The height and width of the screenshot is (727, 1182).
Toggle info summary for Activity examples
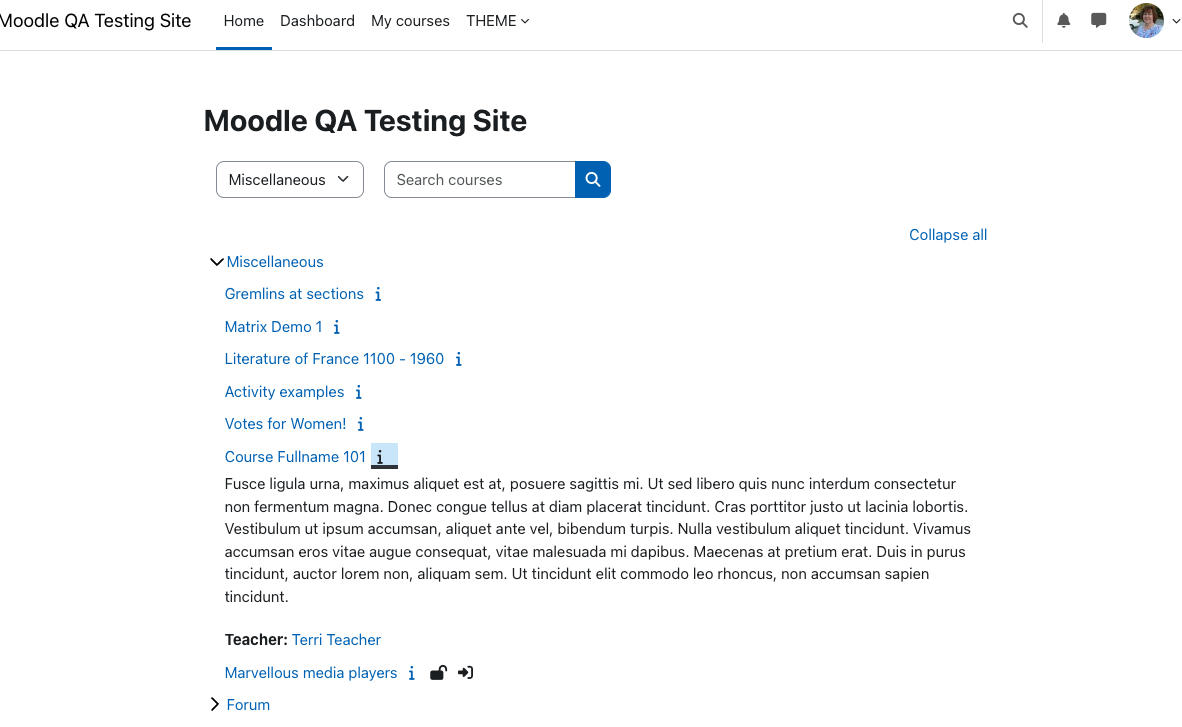click(x=359, y=392)
